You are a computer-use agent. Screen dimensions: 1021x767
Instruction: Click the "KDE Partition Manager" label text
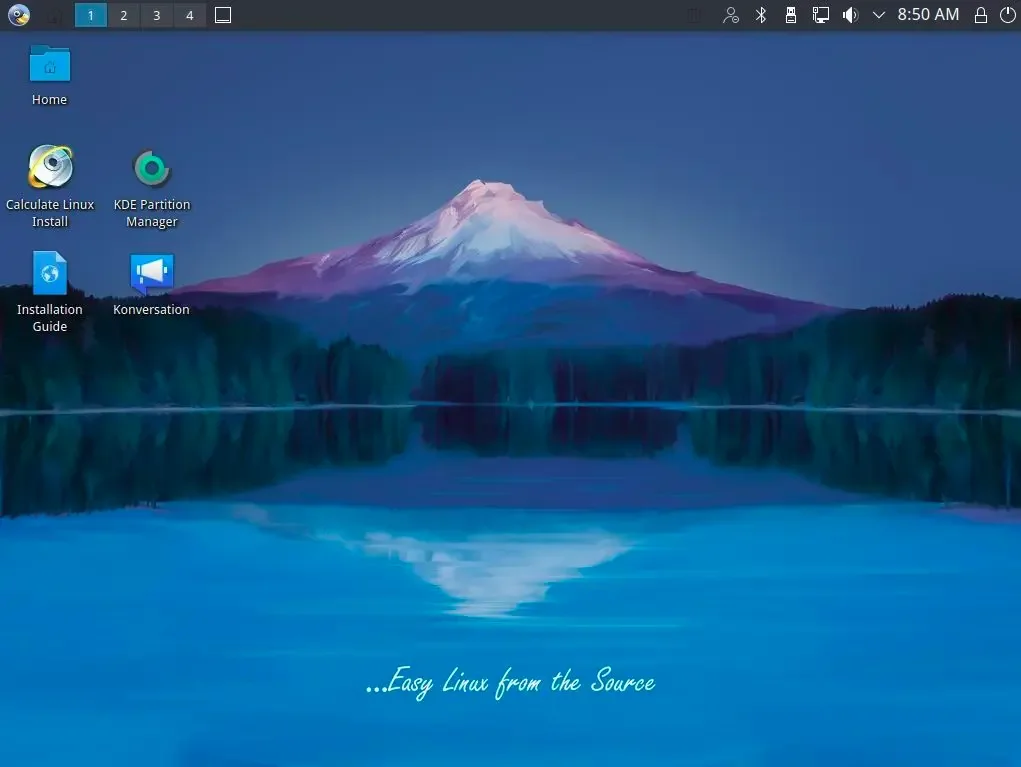click(152, 213)
